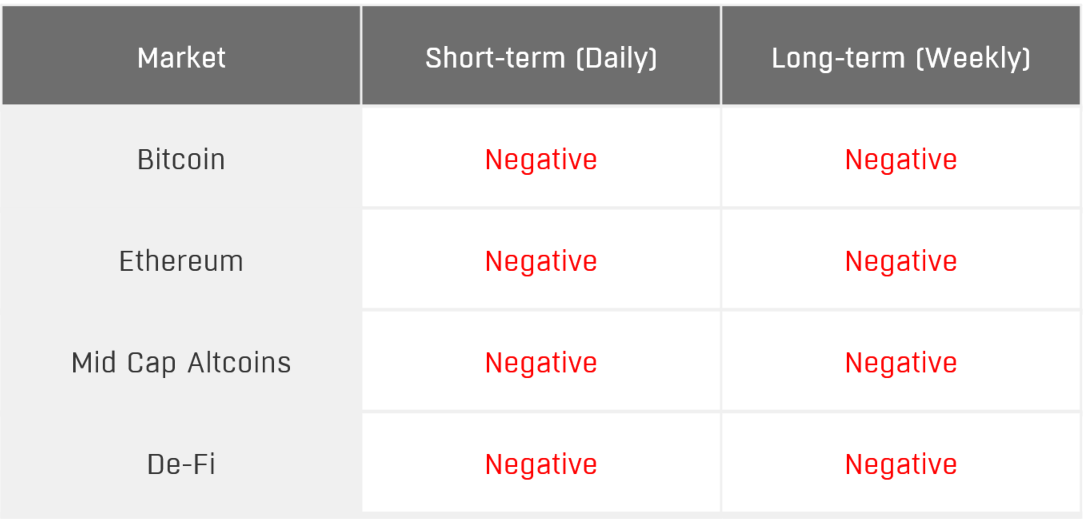Select the Bitcoin row label

(181, 160)
